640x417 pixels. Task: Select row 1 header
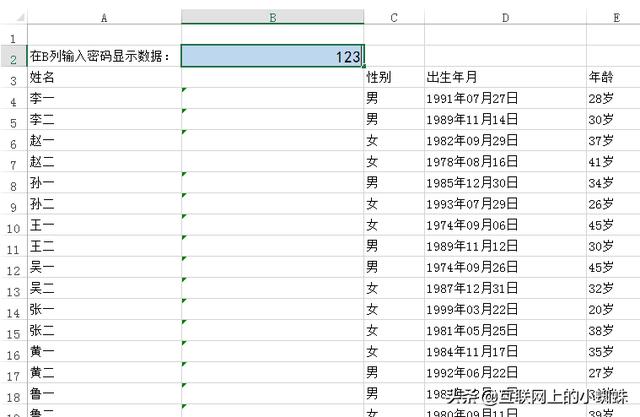pos(13,35)
